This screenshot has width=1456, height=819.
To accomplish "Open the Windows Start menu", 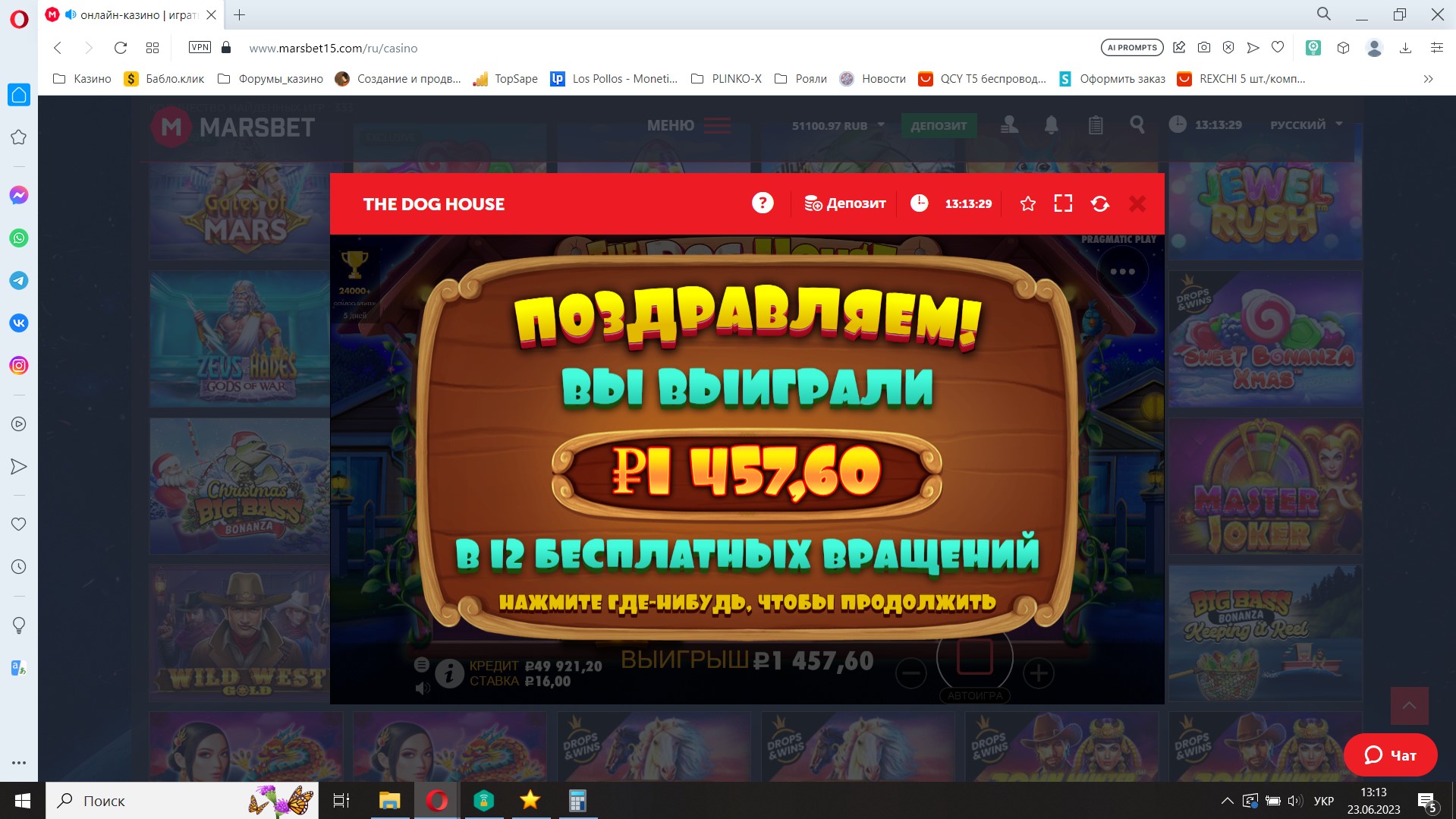I will 23,801.
